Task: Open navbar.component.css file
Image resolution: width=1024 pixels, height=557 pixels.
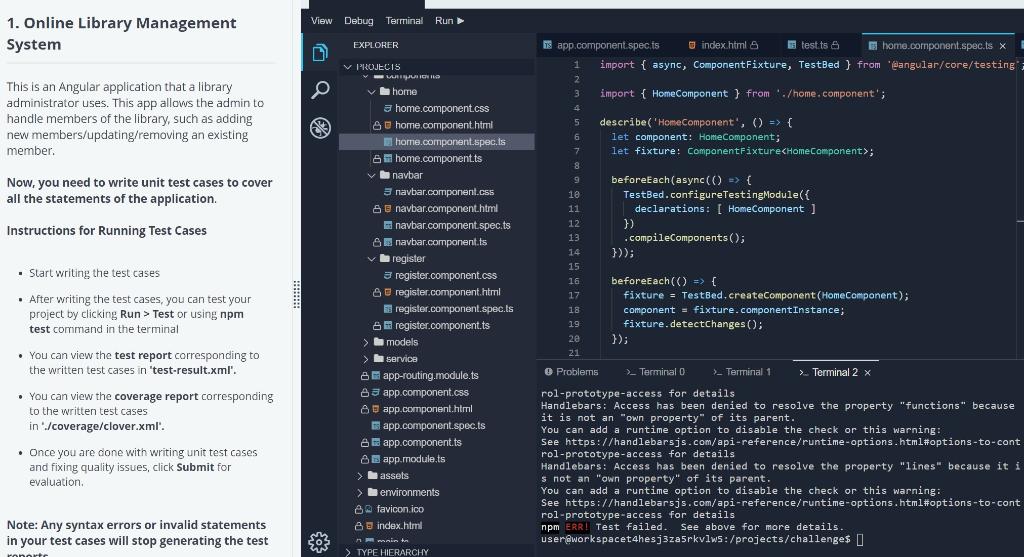Action: 444,192
